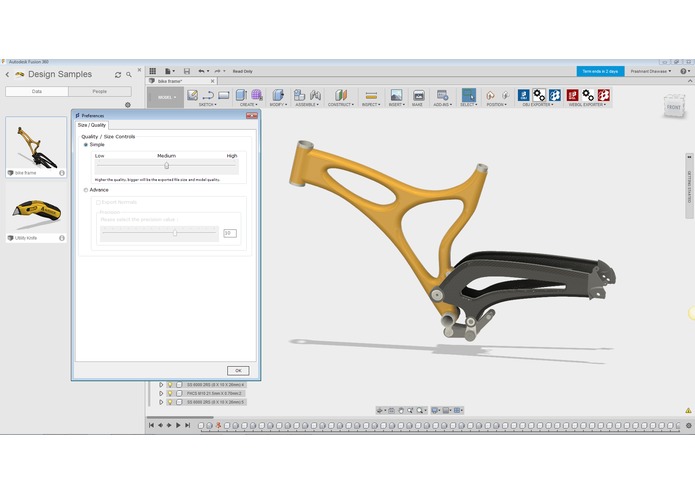The image size is (695, 494).
Task: Select the Joint icon in Assemble
Action: pos(315,95)
